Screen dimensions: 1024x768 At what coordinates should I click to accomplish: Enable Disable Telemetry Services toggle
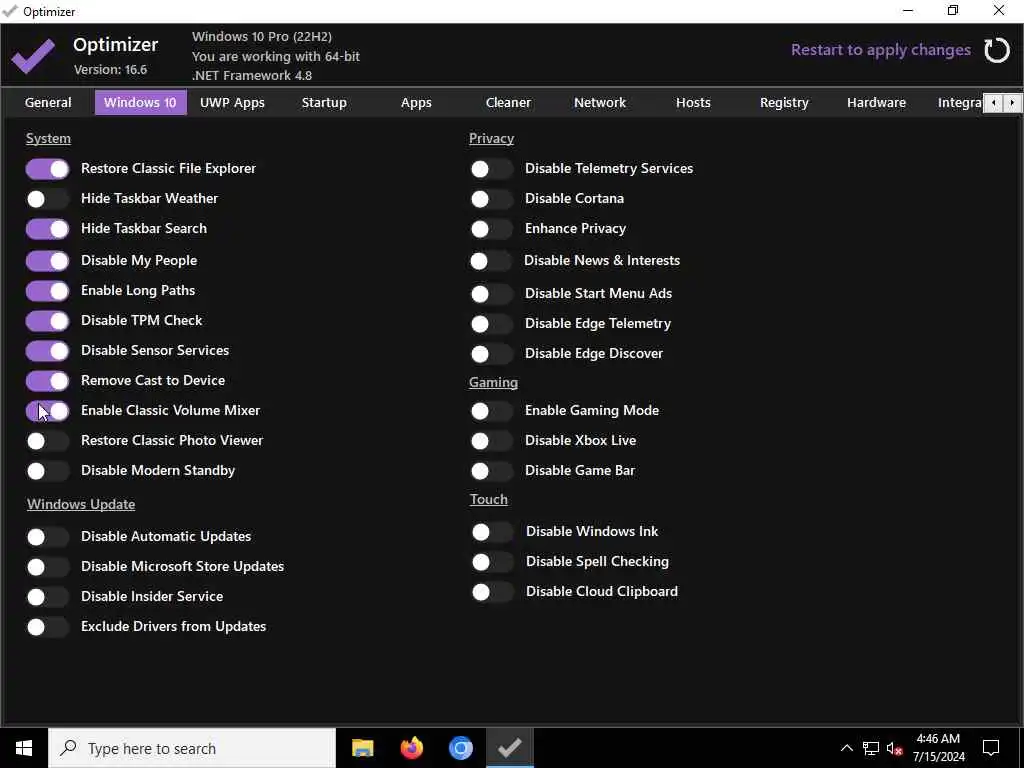pyautogui.click(x=492, y=169)
